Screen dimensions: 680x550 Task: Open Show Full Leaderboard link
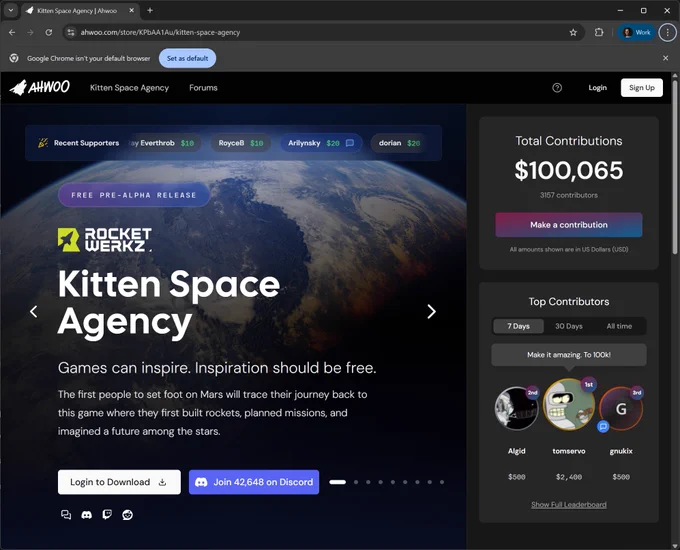(569, 504)
